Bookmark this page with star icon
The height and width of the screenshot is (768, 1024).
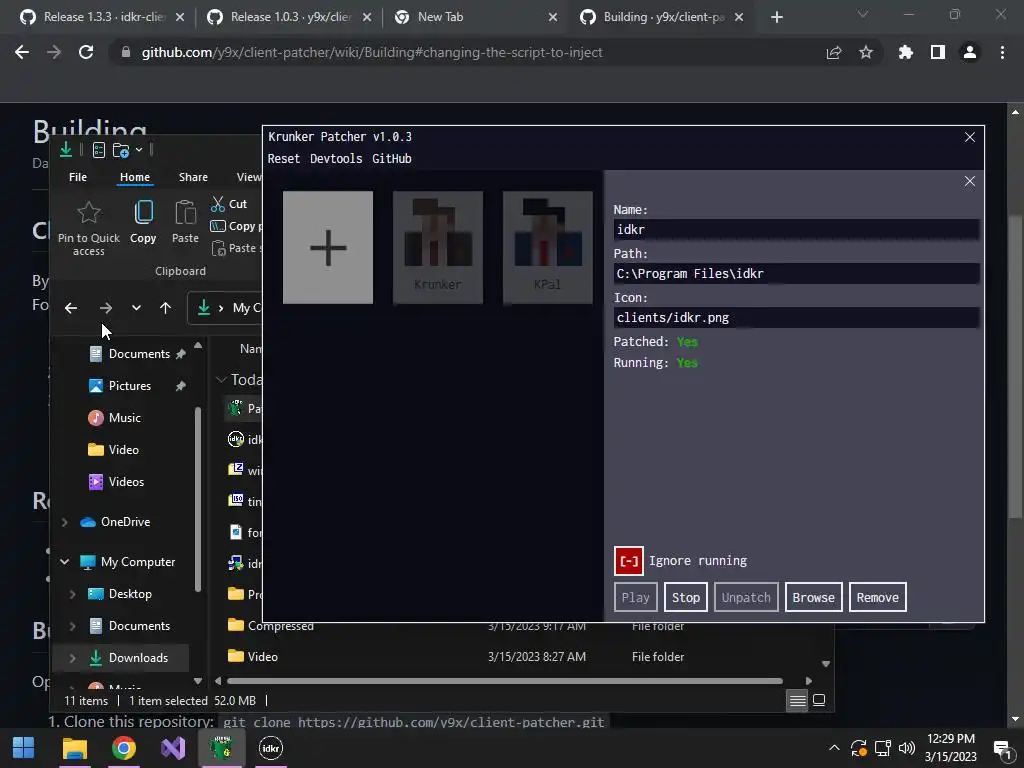[865, 52]
